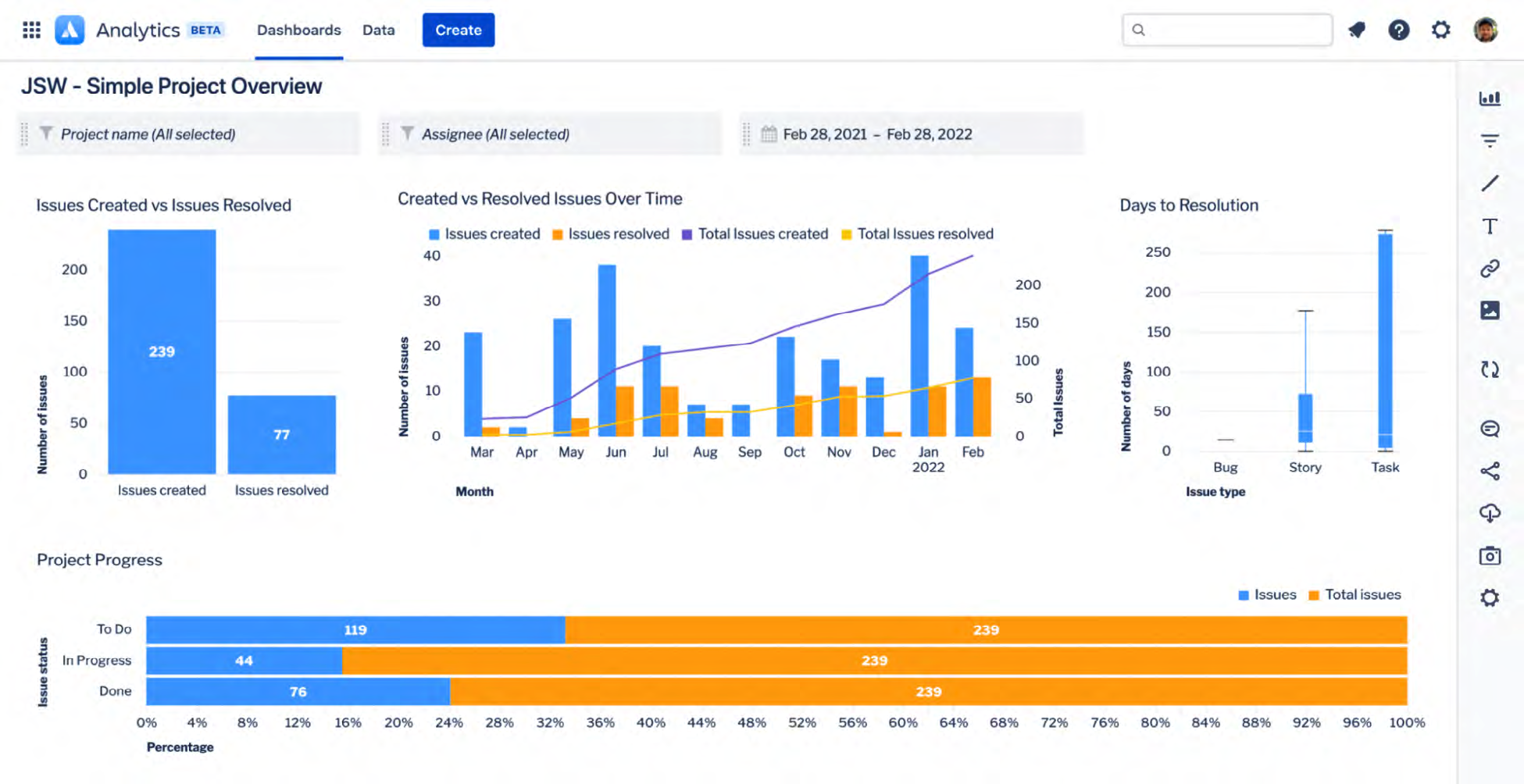Open the chart creation icon in the sidebar
This screenshot has height=784, width=1524.
point(1490,98)
